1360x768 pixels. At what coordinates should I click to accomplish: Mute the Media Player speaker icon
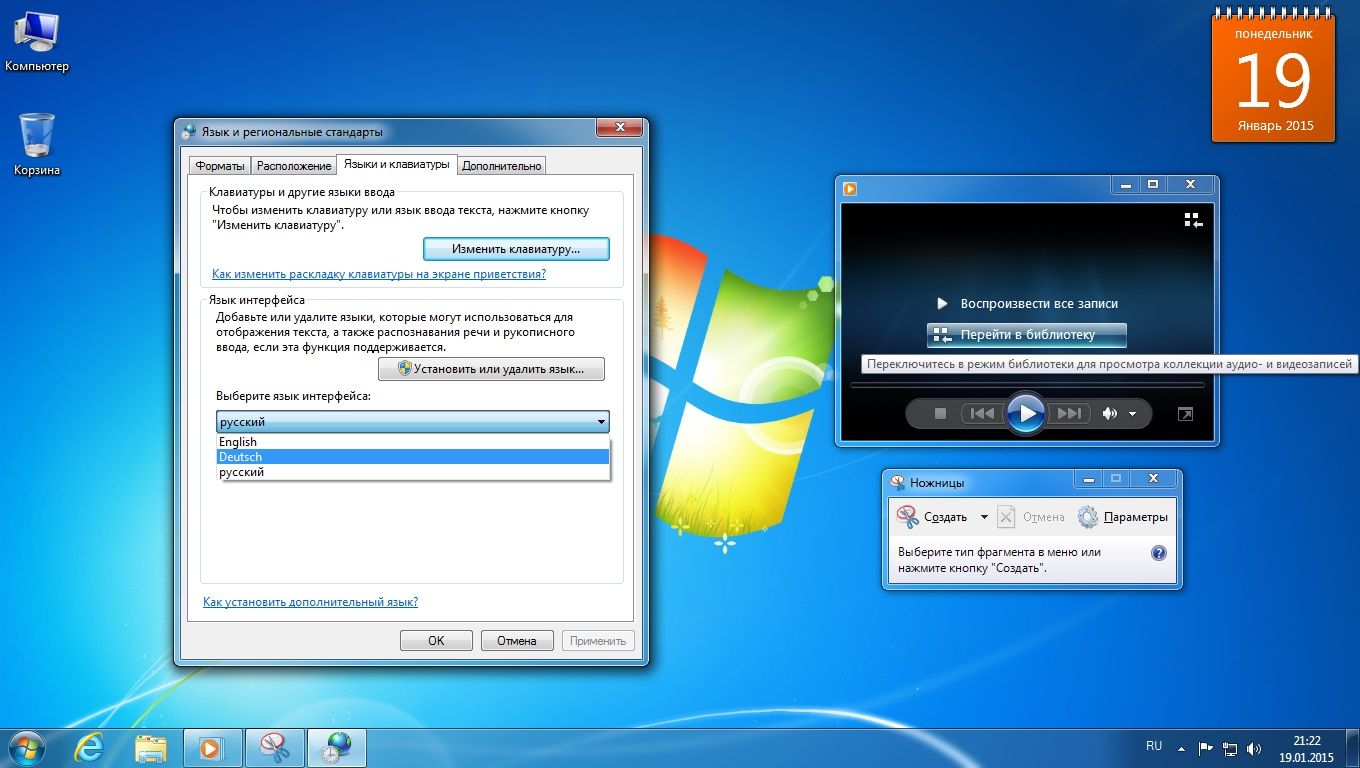coord(1109,413)
